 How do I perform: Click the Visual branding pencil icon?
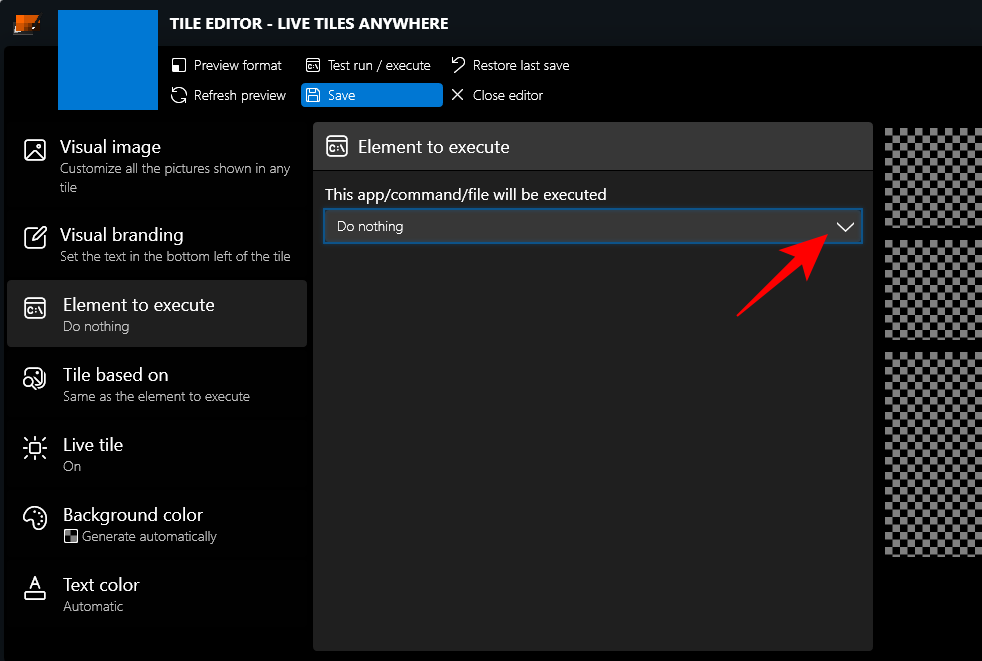click(35, 237)
